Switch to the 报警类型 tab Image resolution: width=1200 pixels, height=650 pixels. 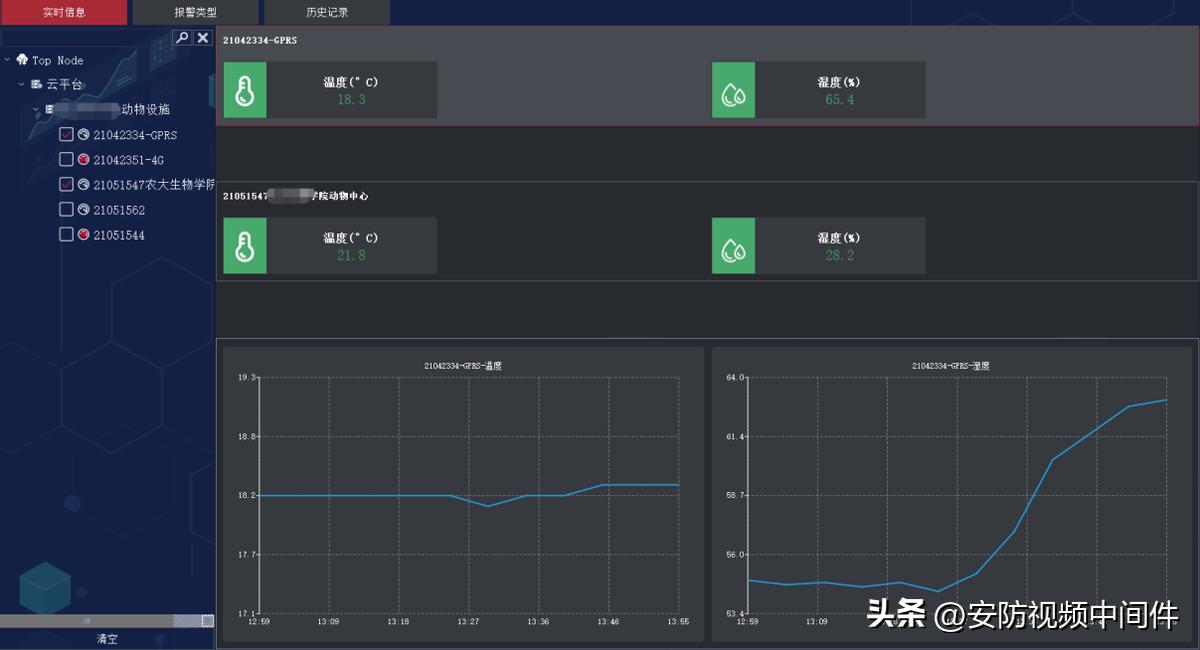click(194, 12)
